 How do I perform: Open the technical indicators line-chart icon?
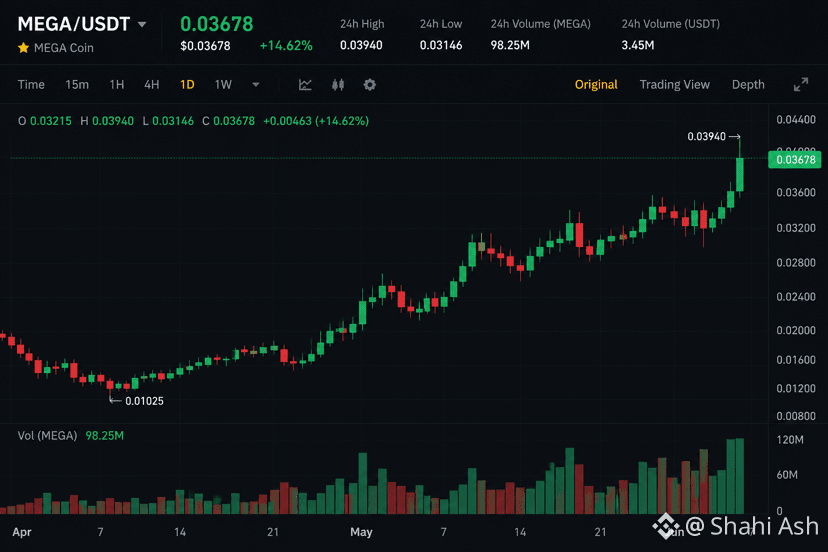[x=305, y=85]
